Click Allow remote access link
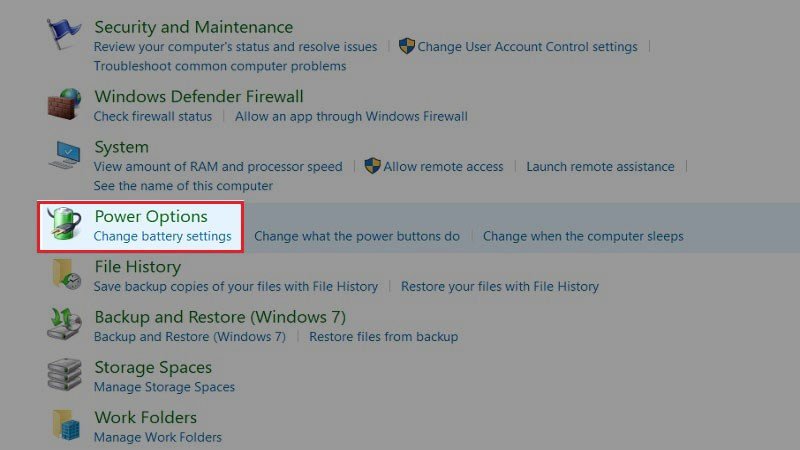 443,167
